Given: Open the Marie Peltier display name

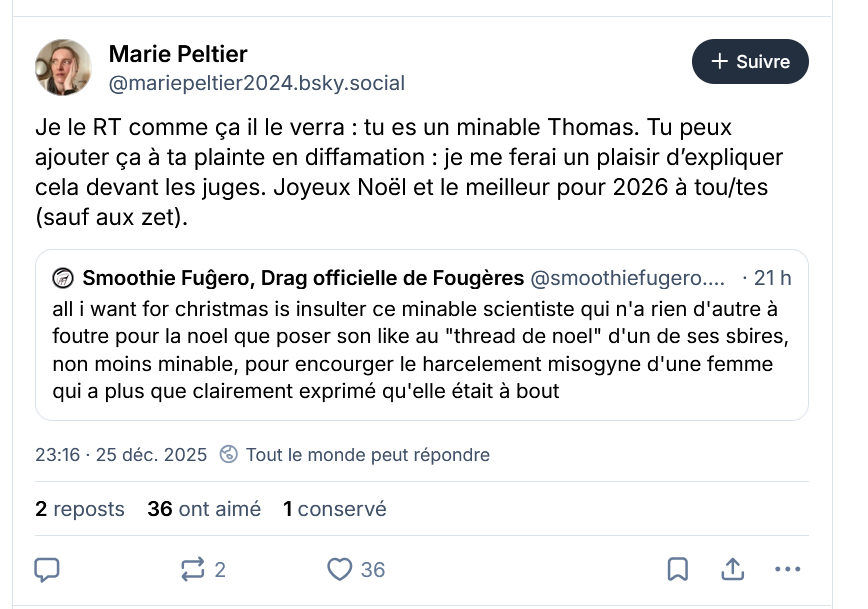Looking at the screenshot, I should point(177,54).
